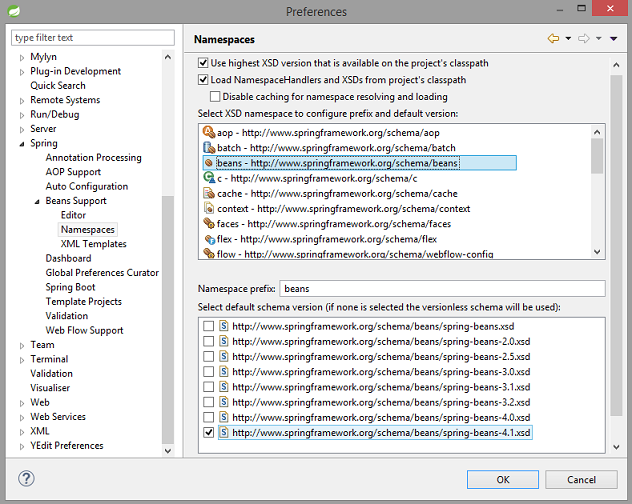This screenshot has width=632, height=504.
Task: Click the schema icon beside spring-beans.xsd
Action: coord(224,326)
